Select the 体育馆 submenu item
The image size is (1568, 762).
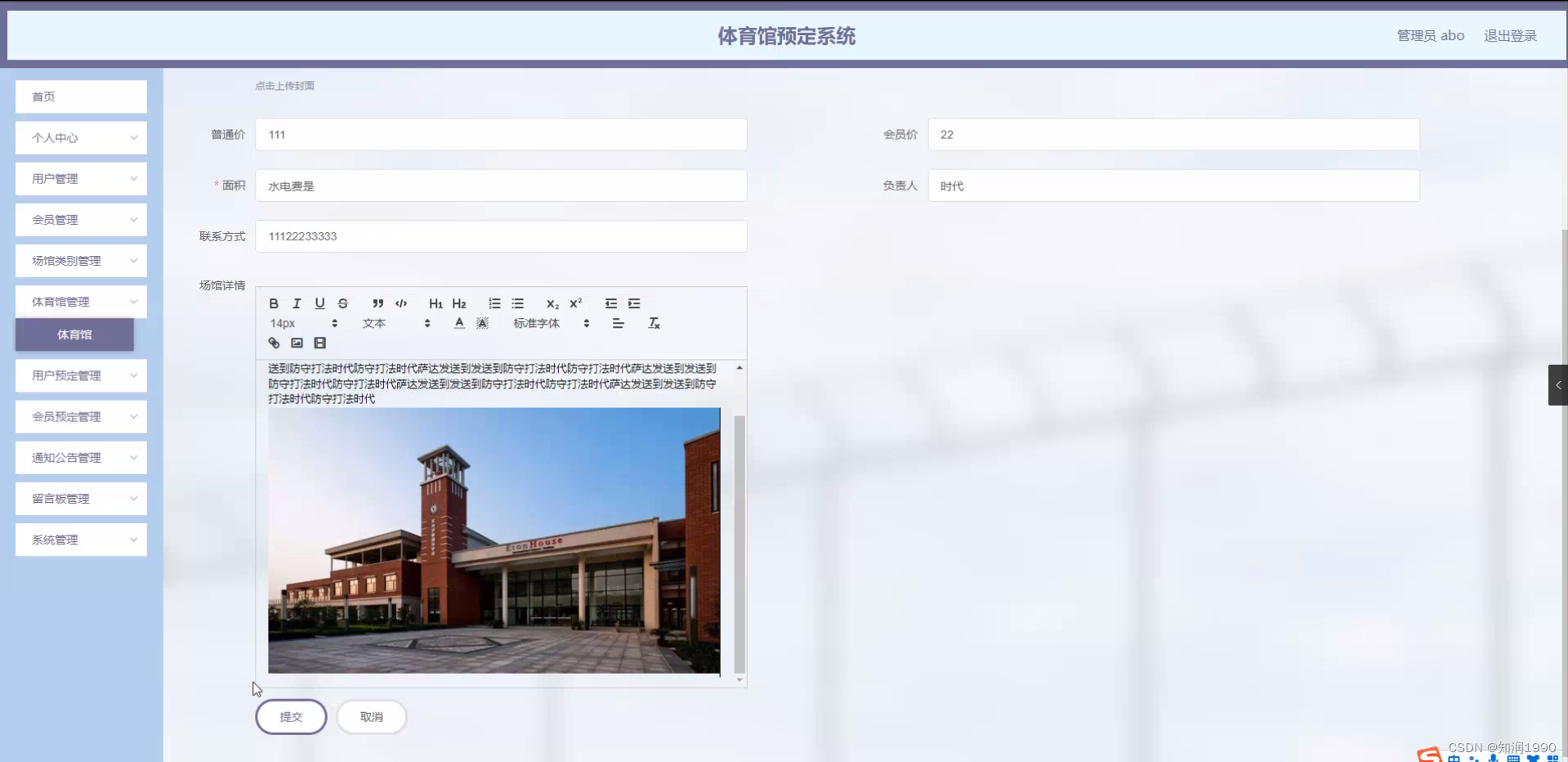[74, 334]
